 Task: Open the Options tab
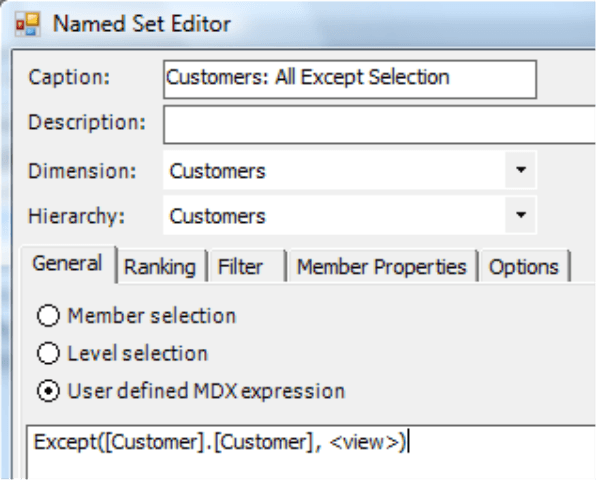pyautogui.click(x=524, y=266)
